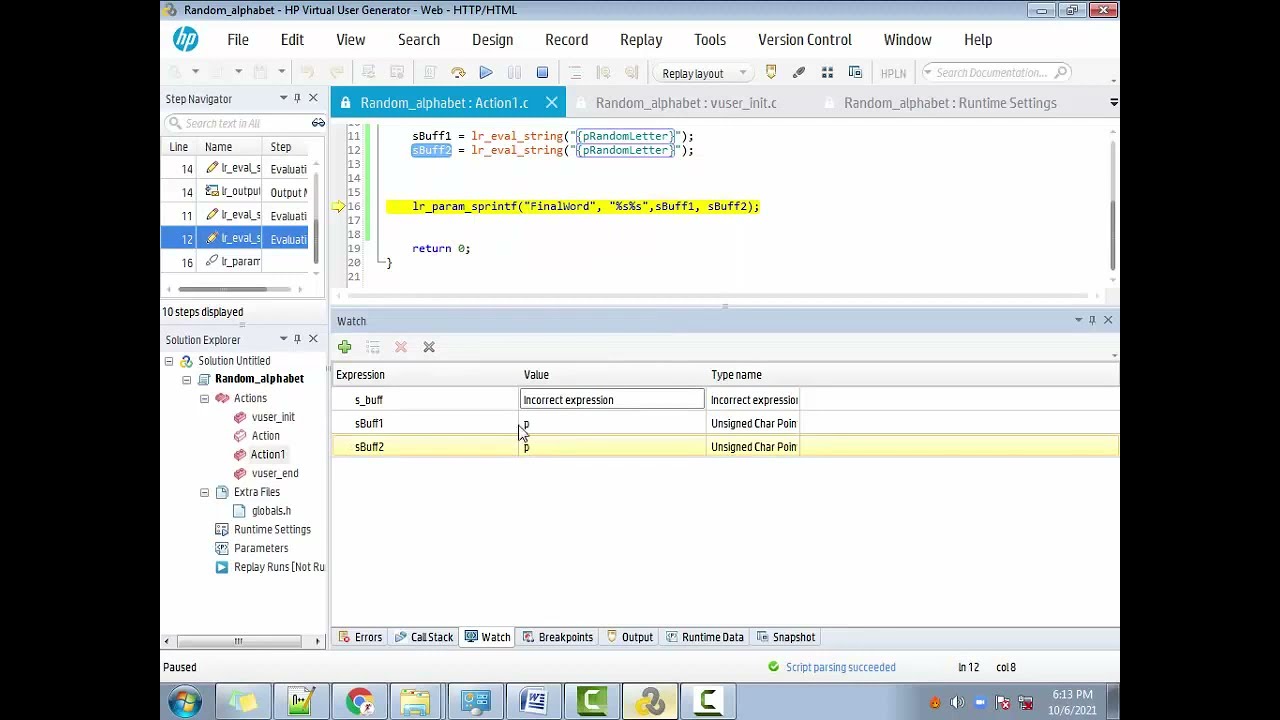Pause the replay from the toolbar
Image resolution: width=1280 pixels, height=720 pixels.
coord(514,73)
